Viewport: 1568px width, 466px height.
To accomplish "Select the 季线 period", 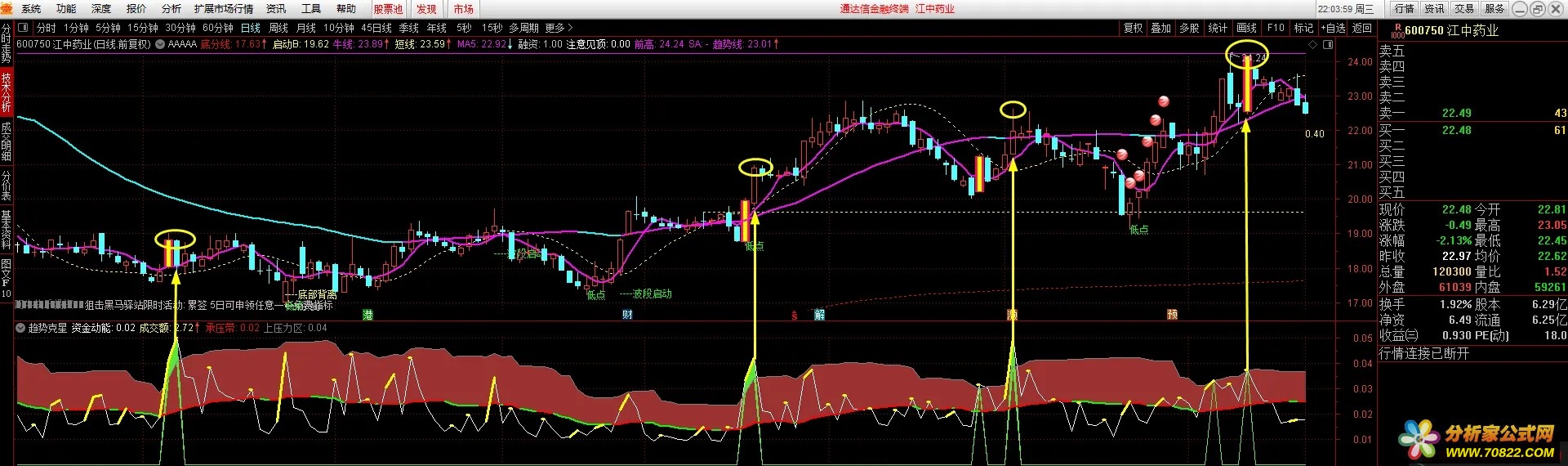I will click(x=409, y=28).
